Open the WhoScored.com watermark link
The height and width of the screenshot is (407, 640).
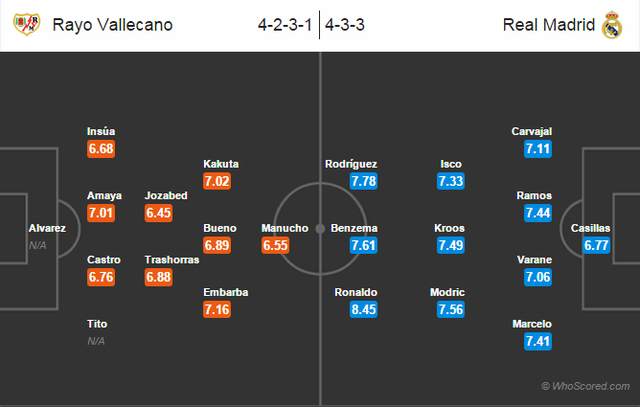(585, 386)
